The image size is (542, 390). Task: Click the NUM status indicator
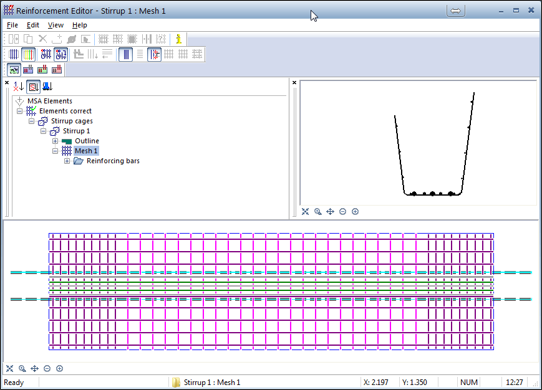click(469, 382)
